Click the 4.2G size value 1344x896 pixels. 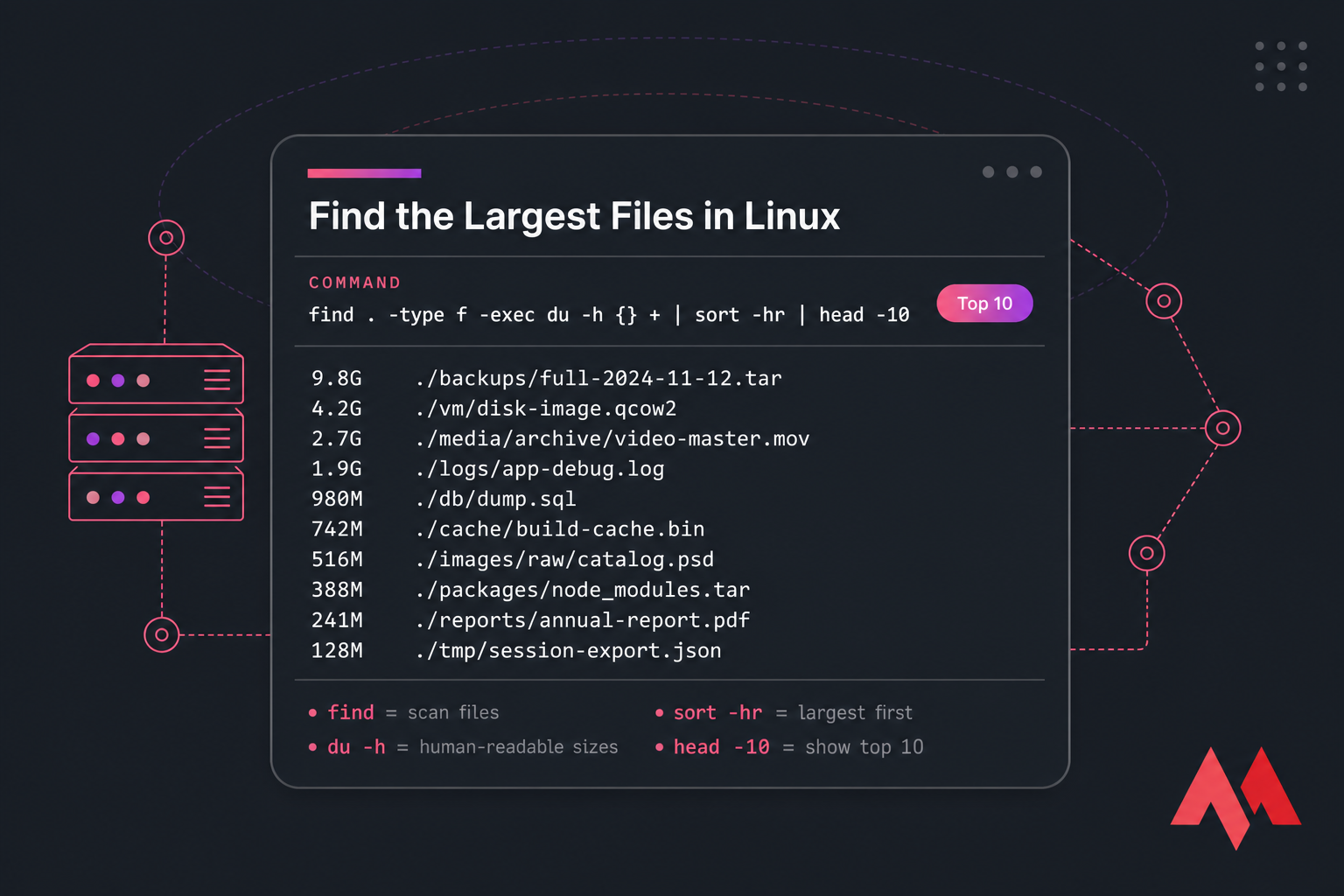pyautogui.click(x=337, y=409)
